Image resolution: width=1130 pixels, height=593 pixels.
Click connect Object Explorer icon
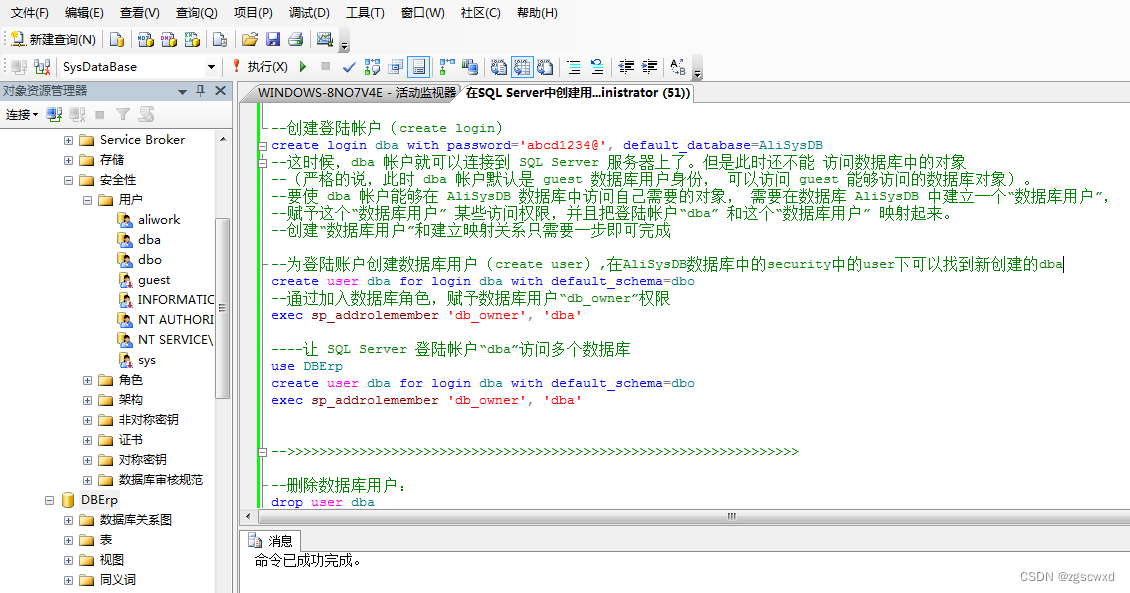(x=54, y=115)
